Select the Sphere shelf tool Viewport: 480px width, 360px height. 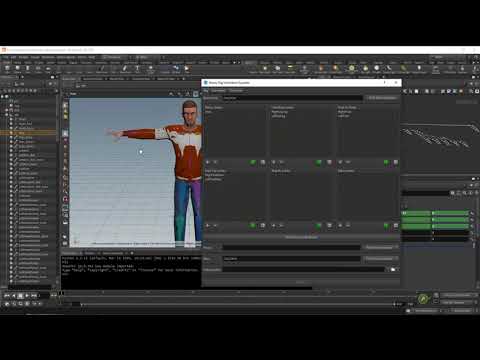[x=17, y=69]
